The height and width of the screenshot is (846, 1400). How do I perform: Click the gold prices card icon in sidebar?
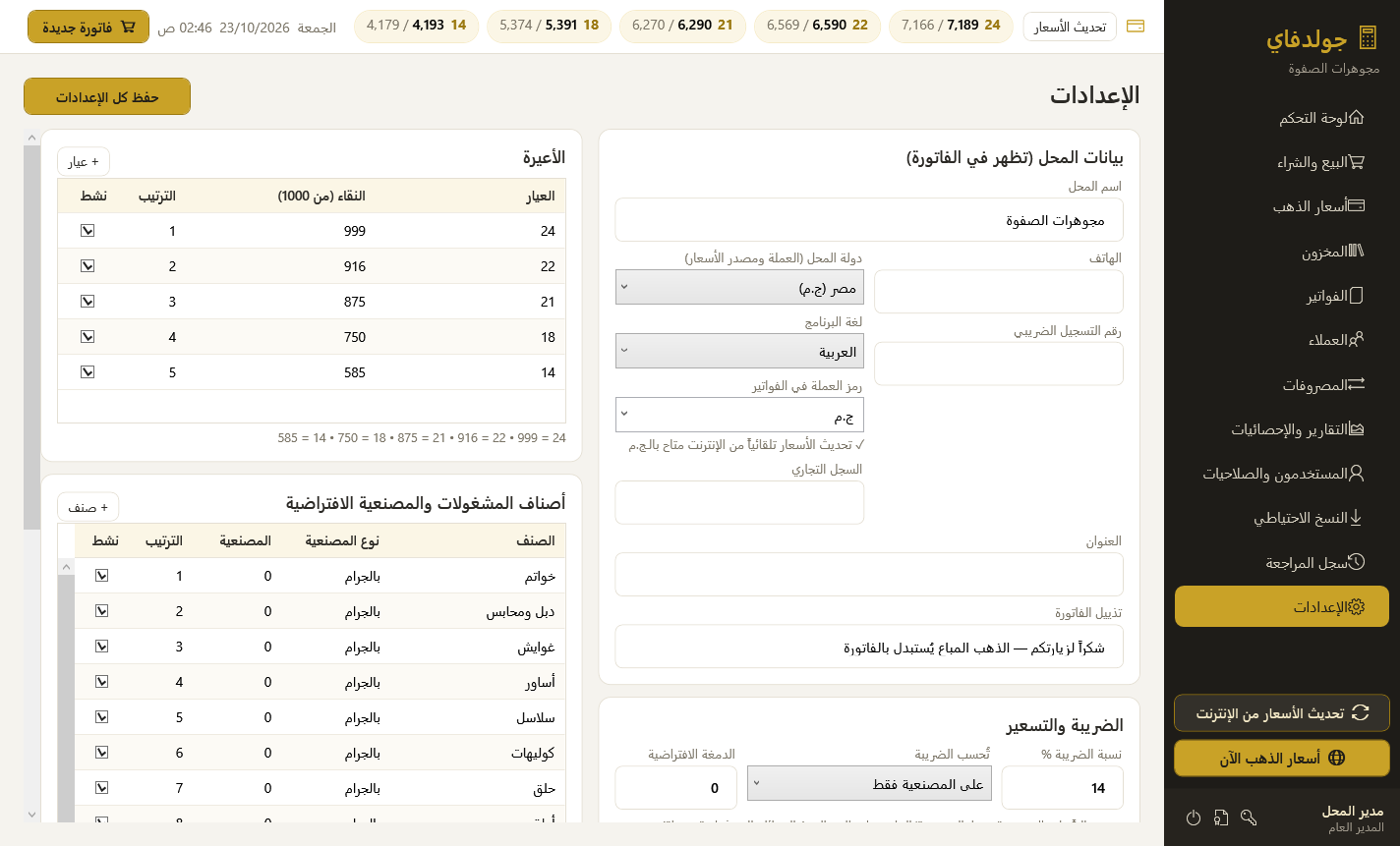coord(1356,206)
